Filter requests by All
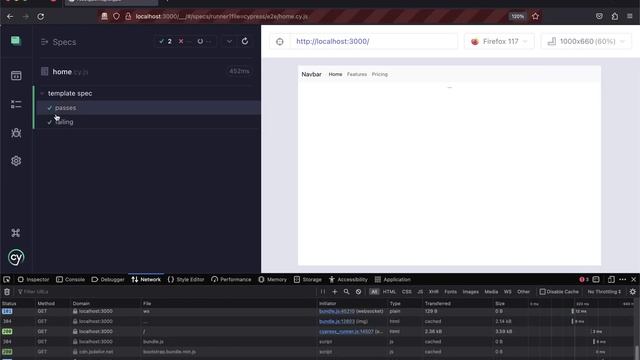 (374, 292)
